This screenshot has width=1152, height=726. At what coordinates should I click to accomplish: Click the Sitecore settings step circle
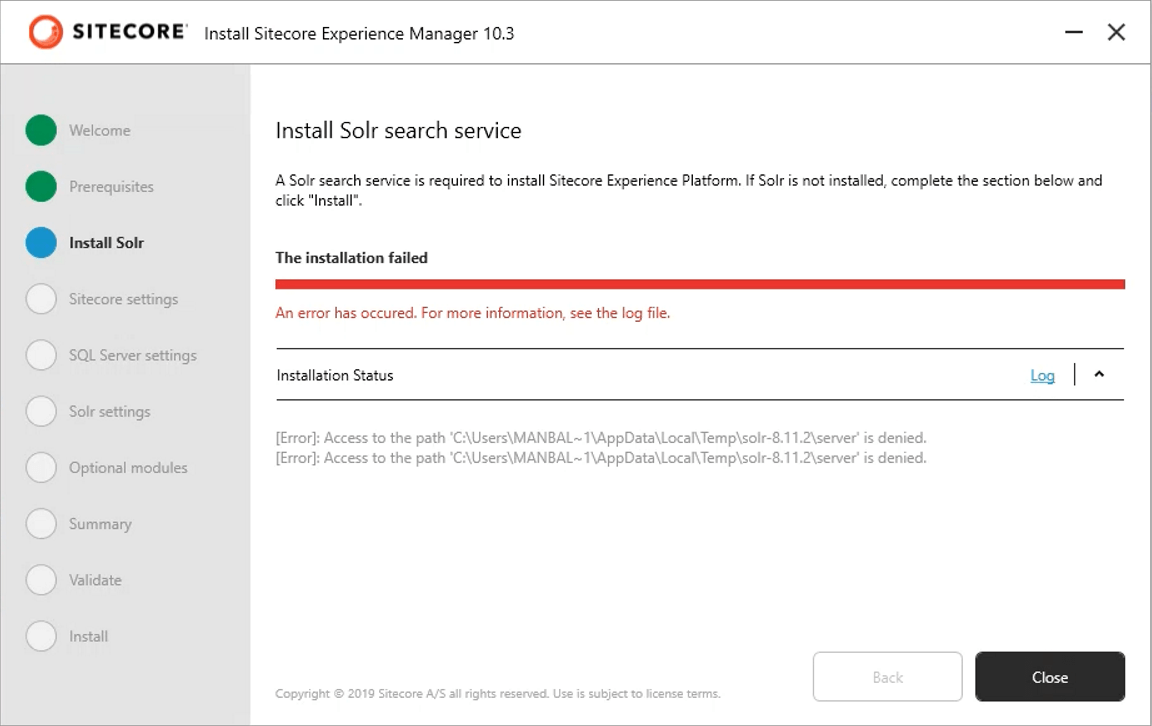[x=41, y=299]
